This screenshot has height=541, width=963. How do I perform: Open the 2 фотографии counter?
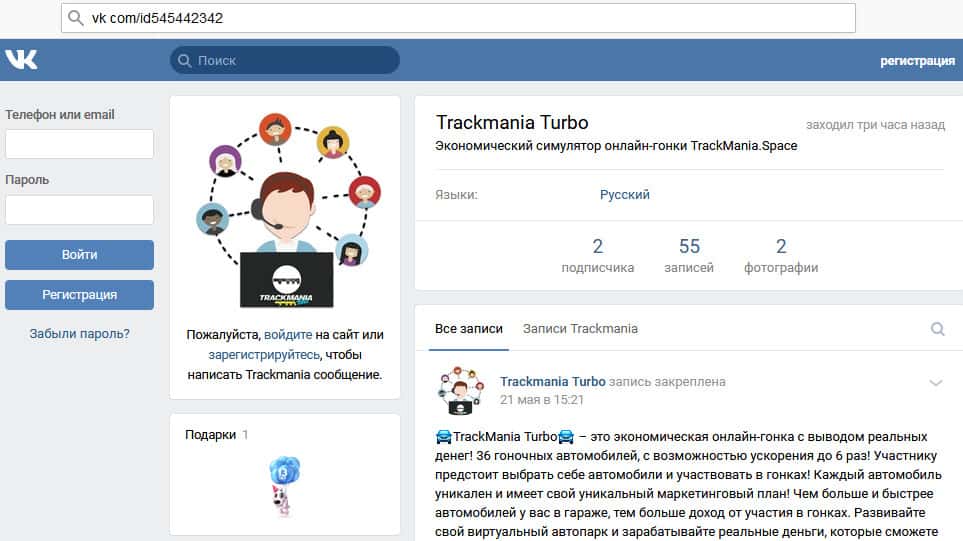(781, 255)
